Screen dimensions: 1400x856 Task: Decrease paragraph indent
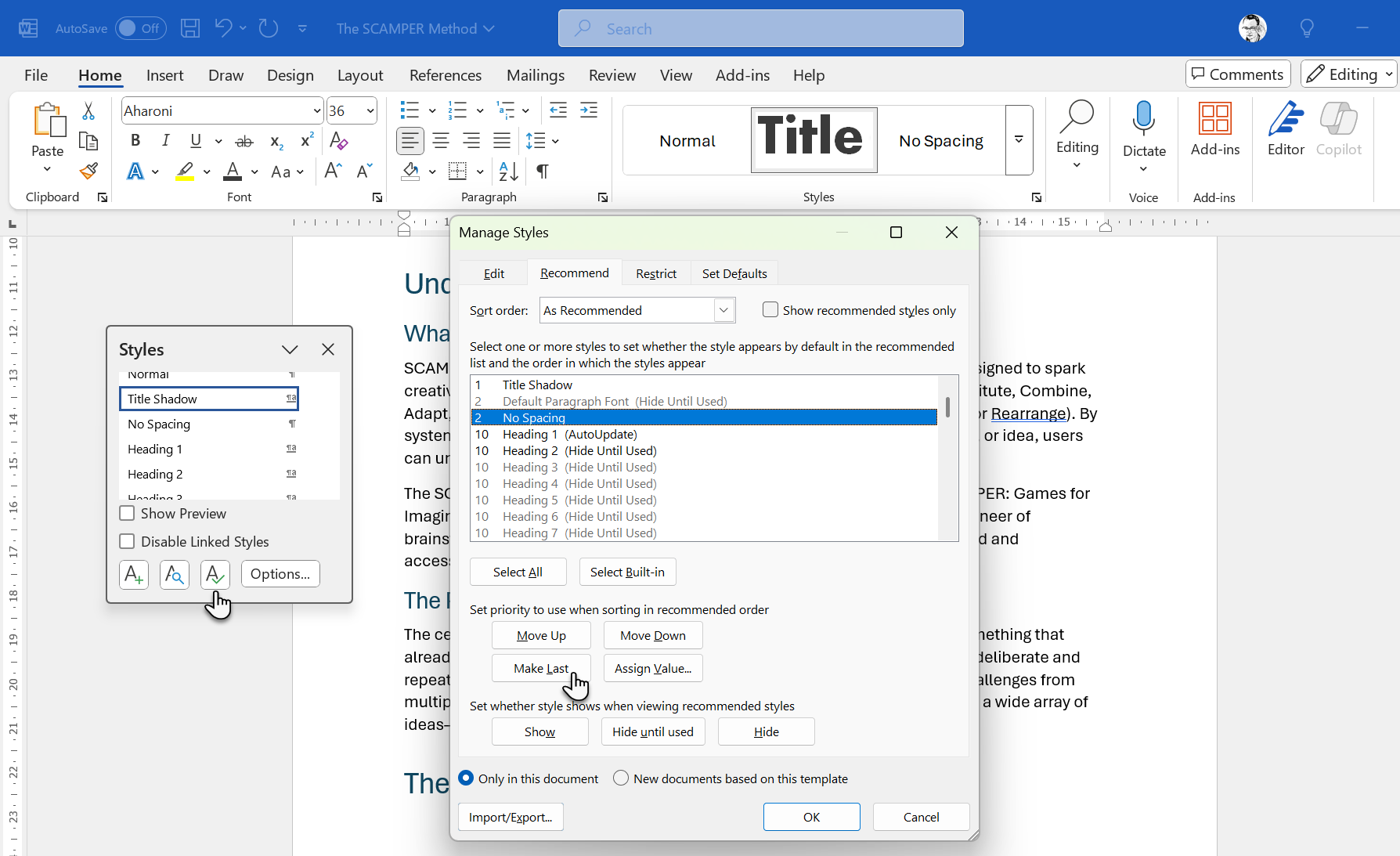(558, 110)
